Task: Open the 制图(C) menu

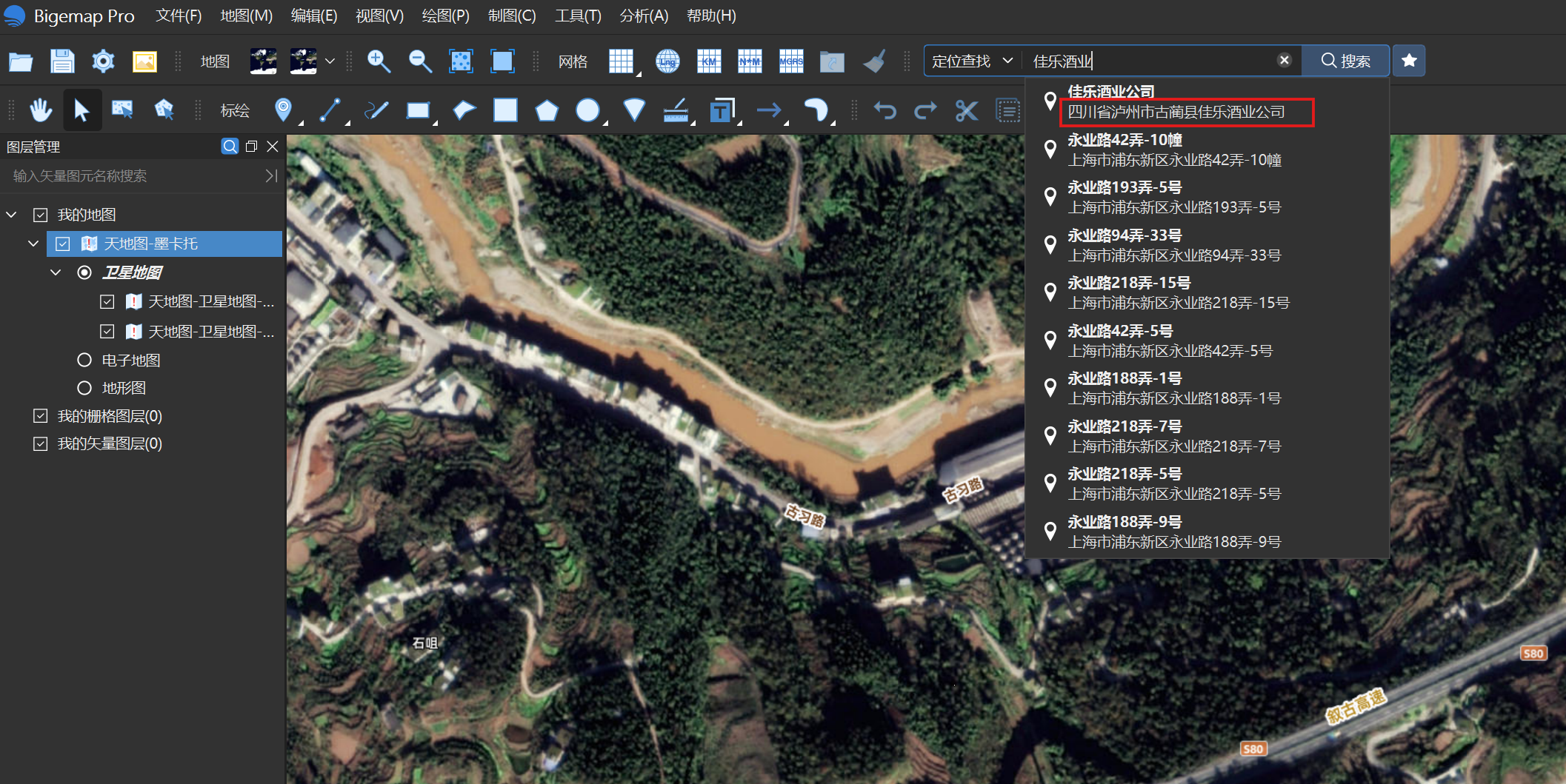Action: coord(512,16)
